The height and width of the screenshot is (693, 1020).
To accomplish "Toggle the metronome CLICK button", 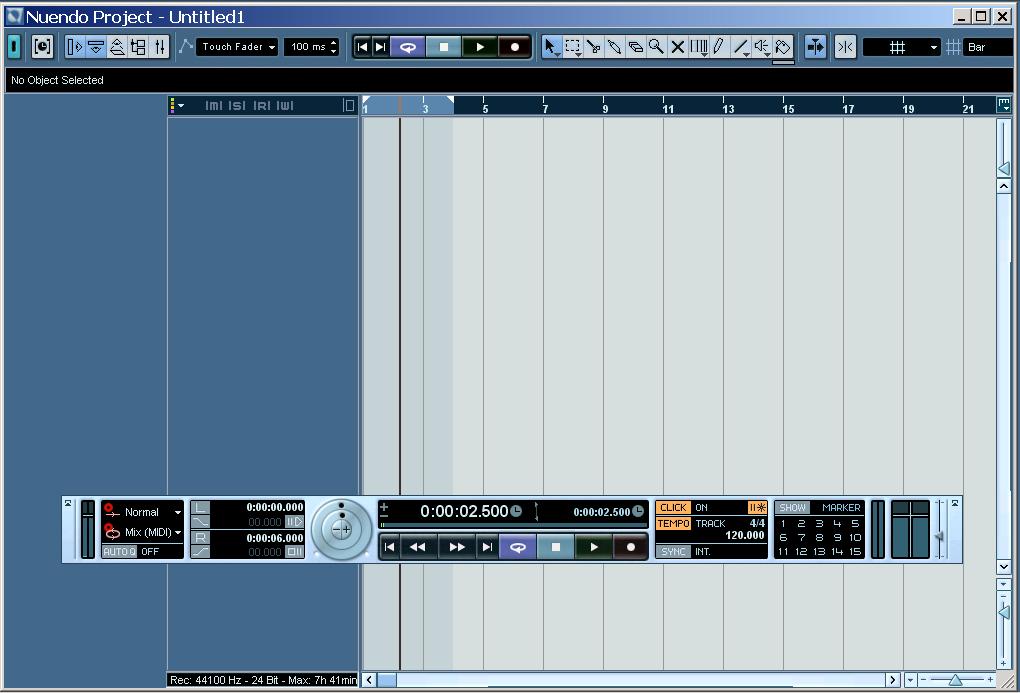I will [673, 508].
